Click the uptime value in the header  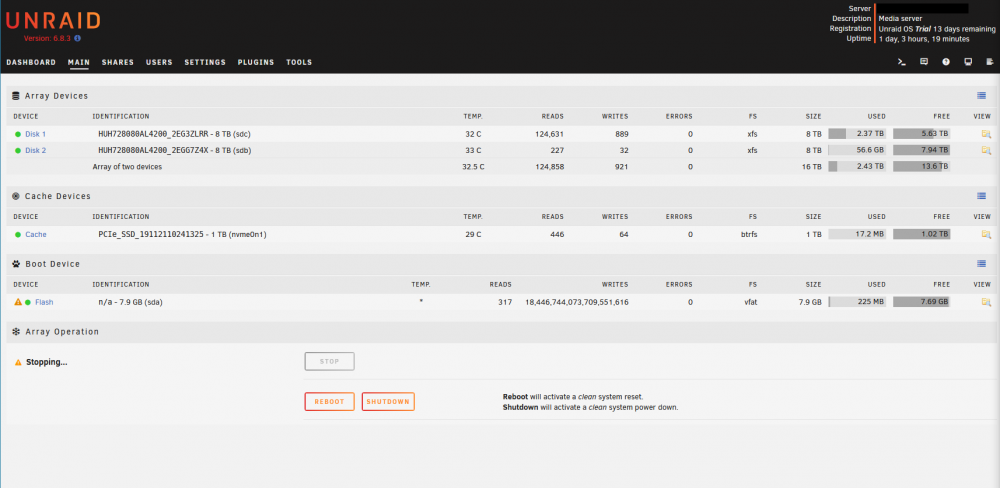pos(924,39)
